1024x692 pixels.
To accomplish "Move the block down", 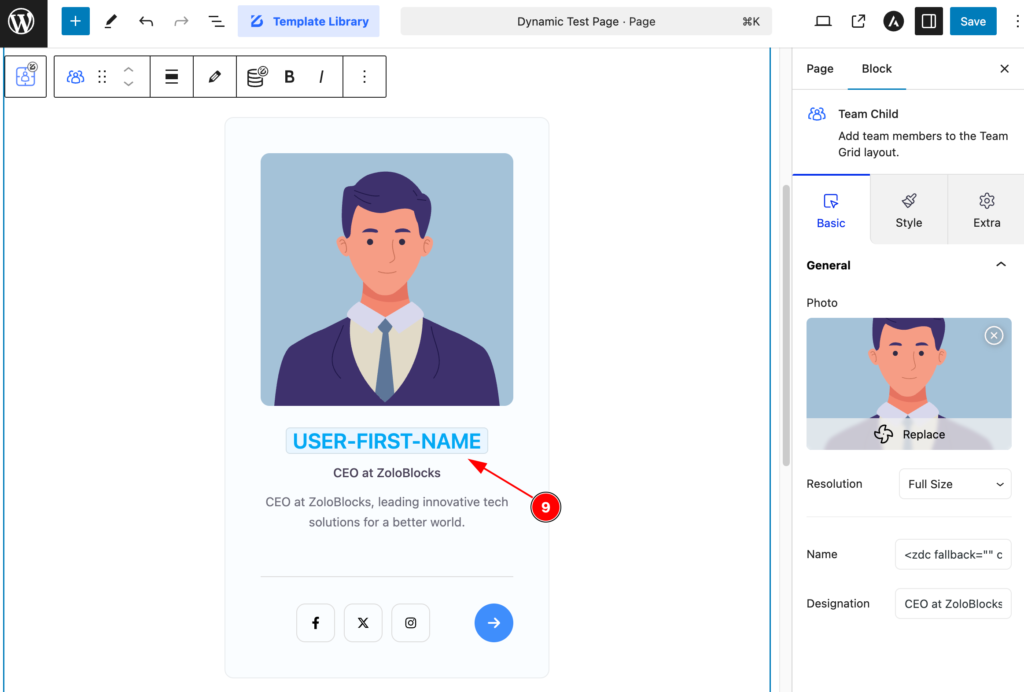I will pyautogui.click(x=129, y=84).
